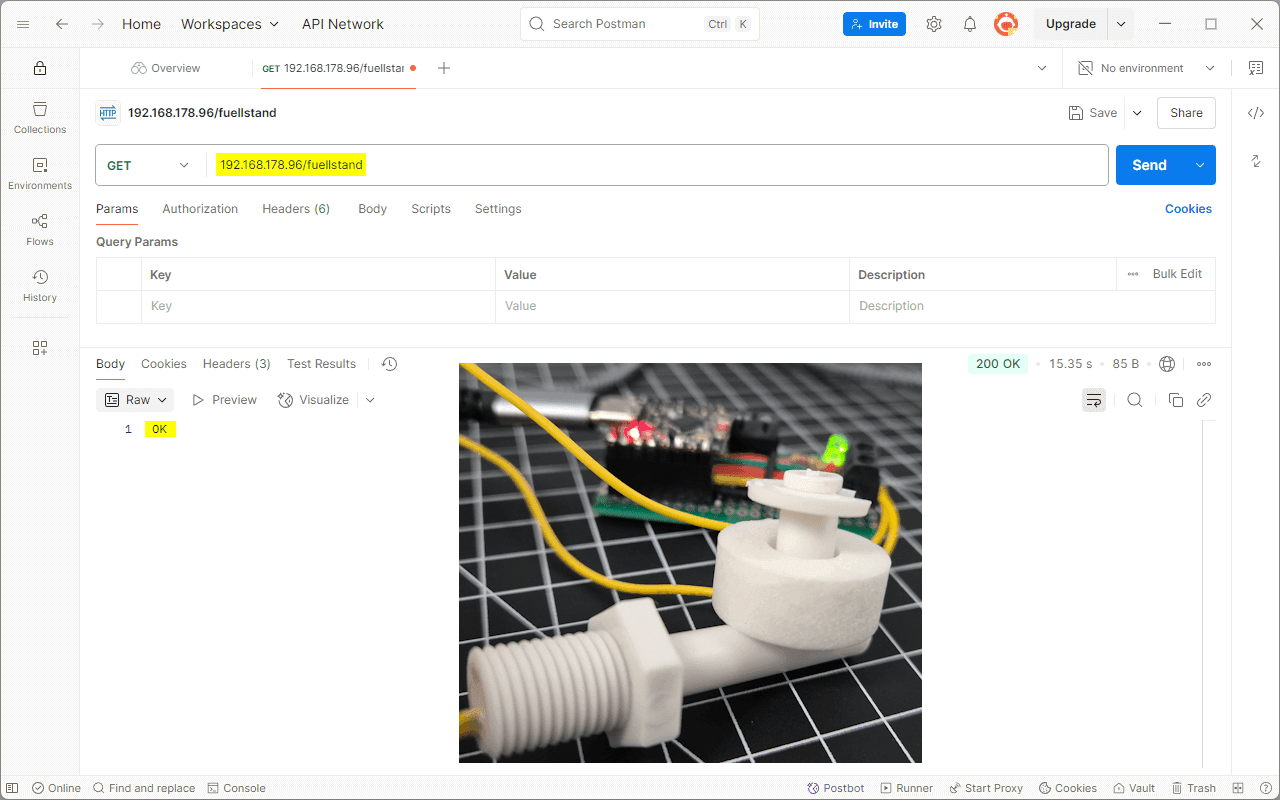Screen dimensions: 1280x800
Task: Open the Environments sidebar panel
Action: point(40,173)
